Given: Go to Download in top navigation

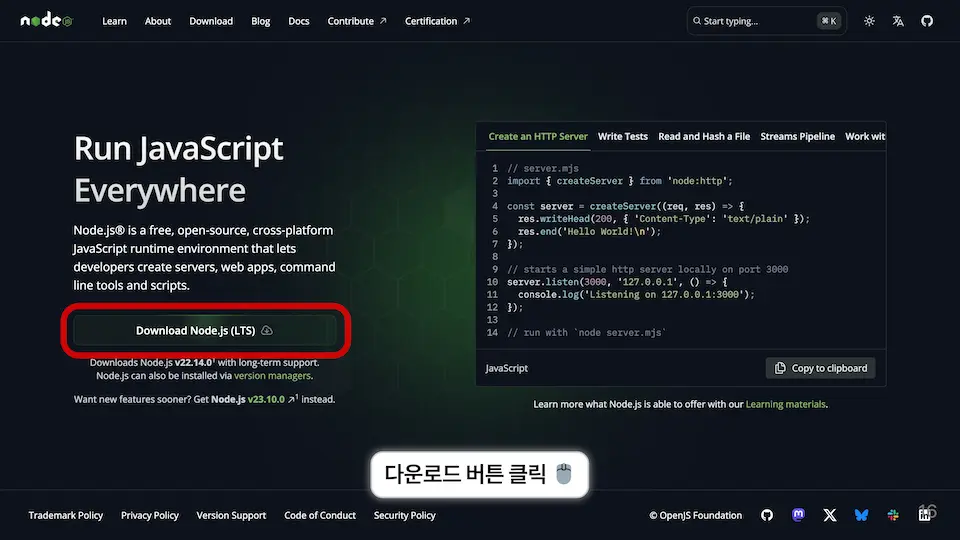Looking at the screenshot, I should [x=211, y=21].
